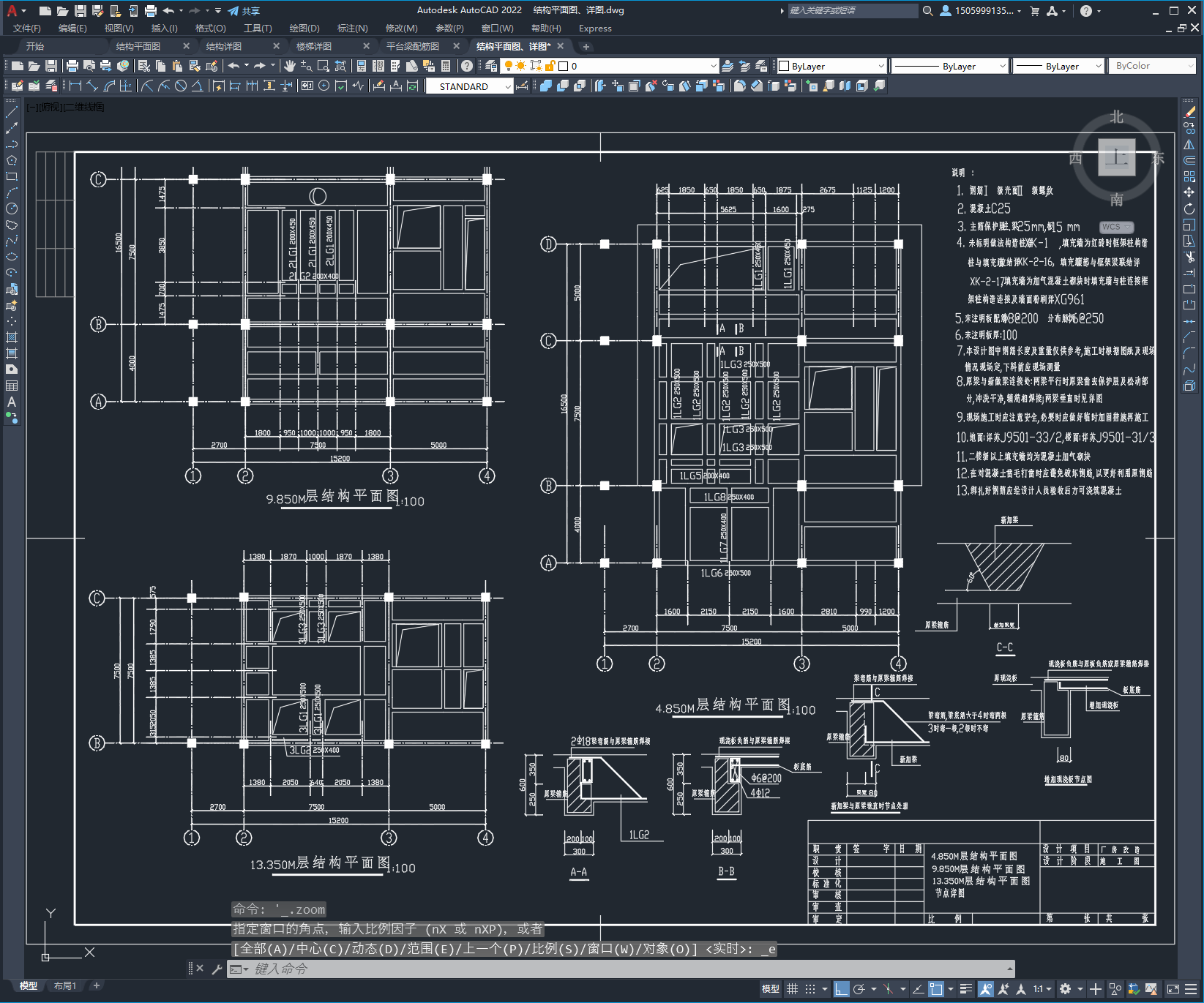
Task: Open the 标注(N) menu
Action: tap(353, 29)
